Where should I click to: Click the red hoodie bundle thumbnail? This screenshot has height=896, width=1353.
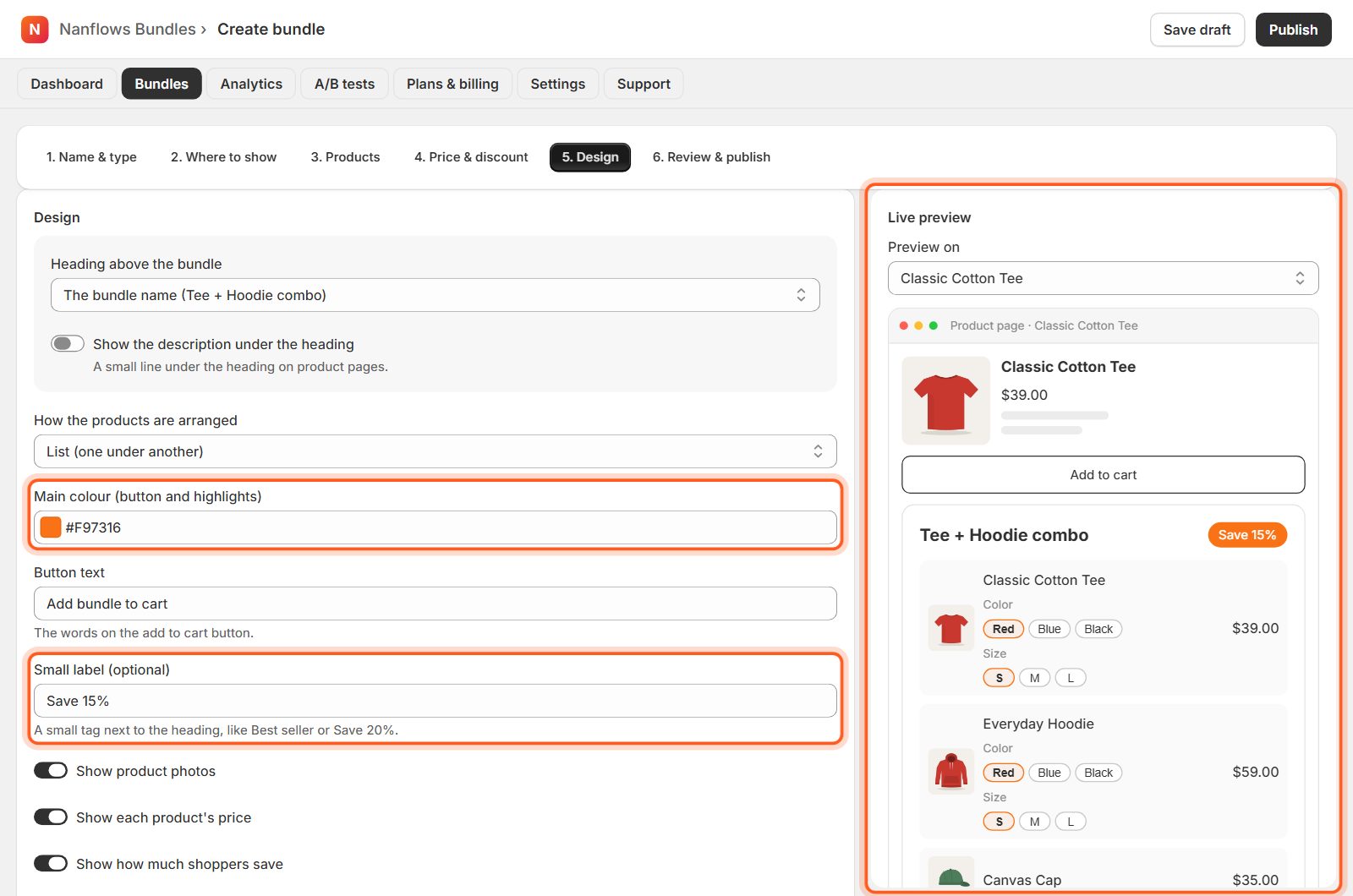coord(951,772)
